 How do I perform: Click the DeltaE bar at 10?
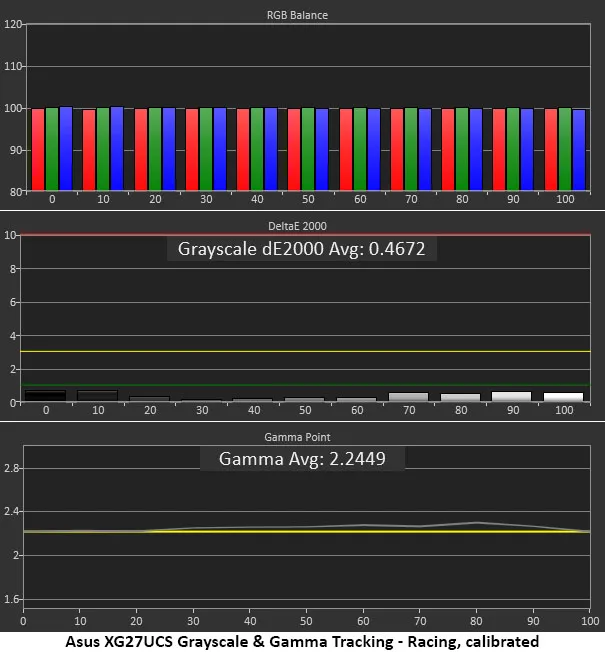pyautogui.click(x=97, y=396)
